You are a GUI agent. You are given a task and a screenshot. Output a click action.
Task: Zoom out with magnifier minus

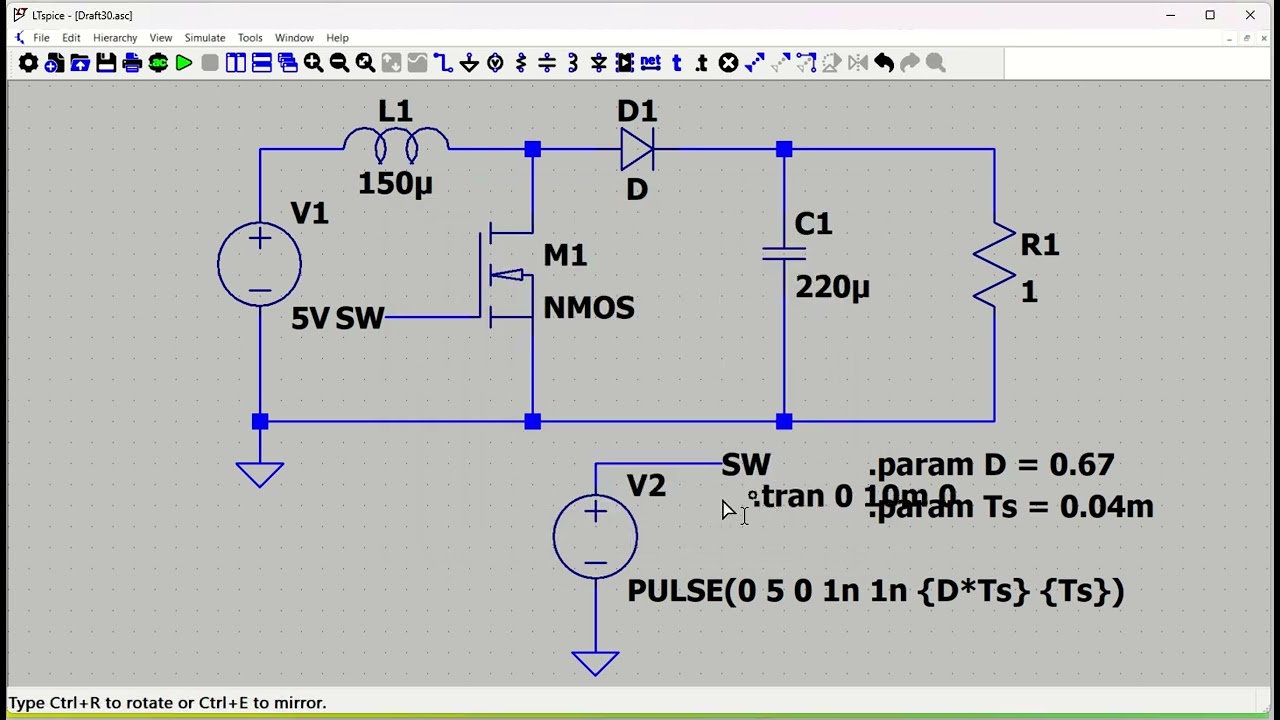tap(340, 63)
